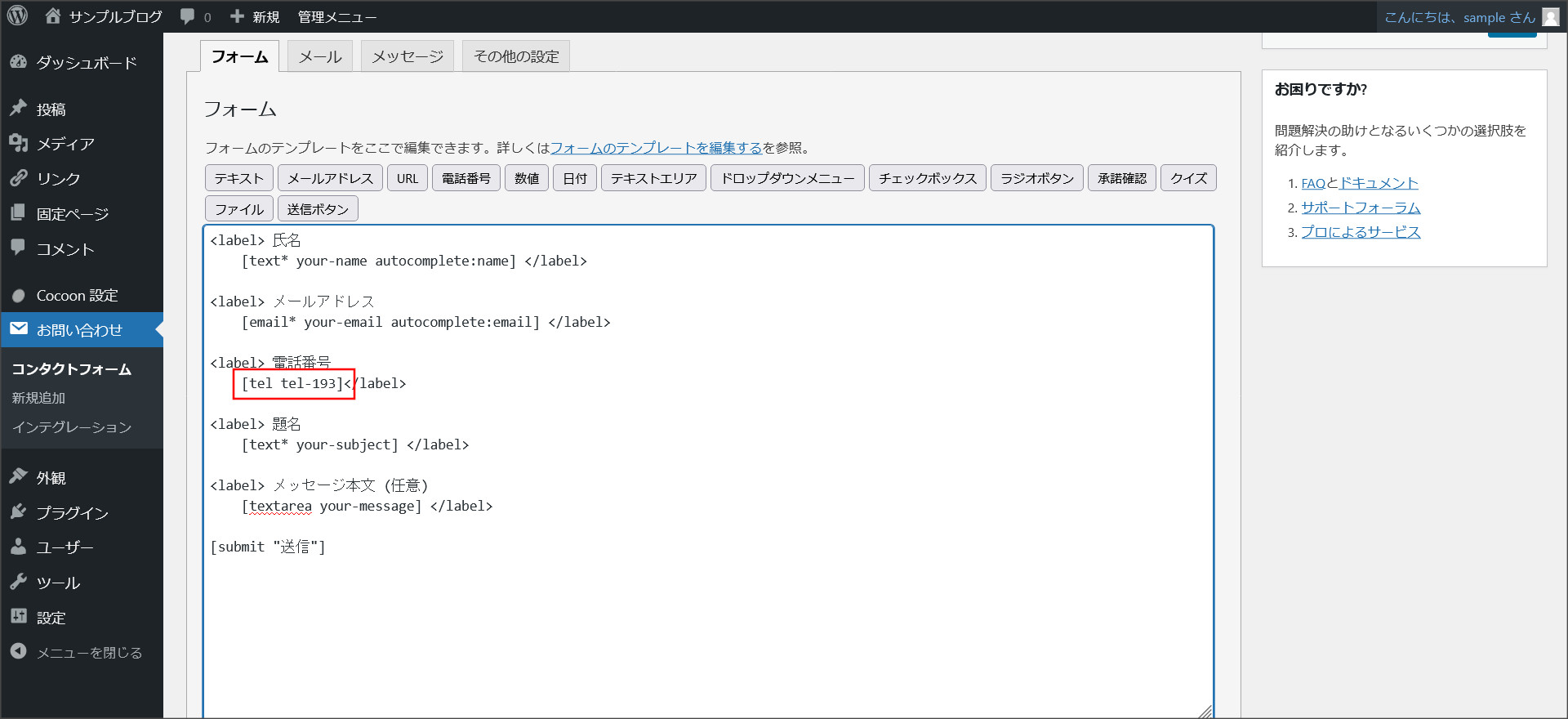
Task: Click the media icon beside メディア
Action: 19,143
